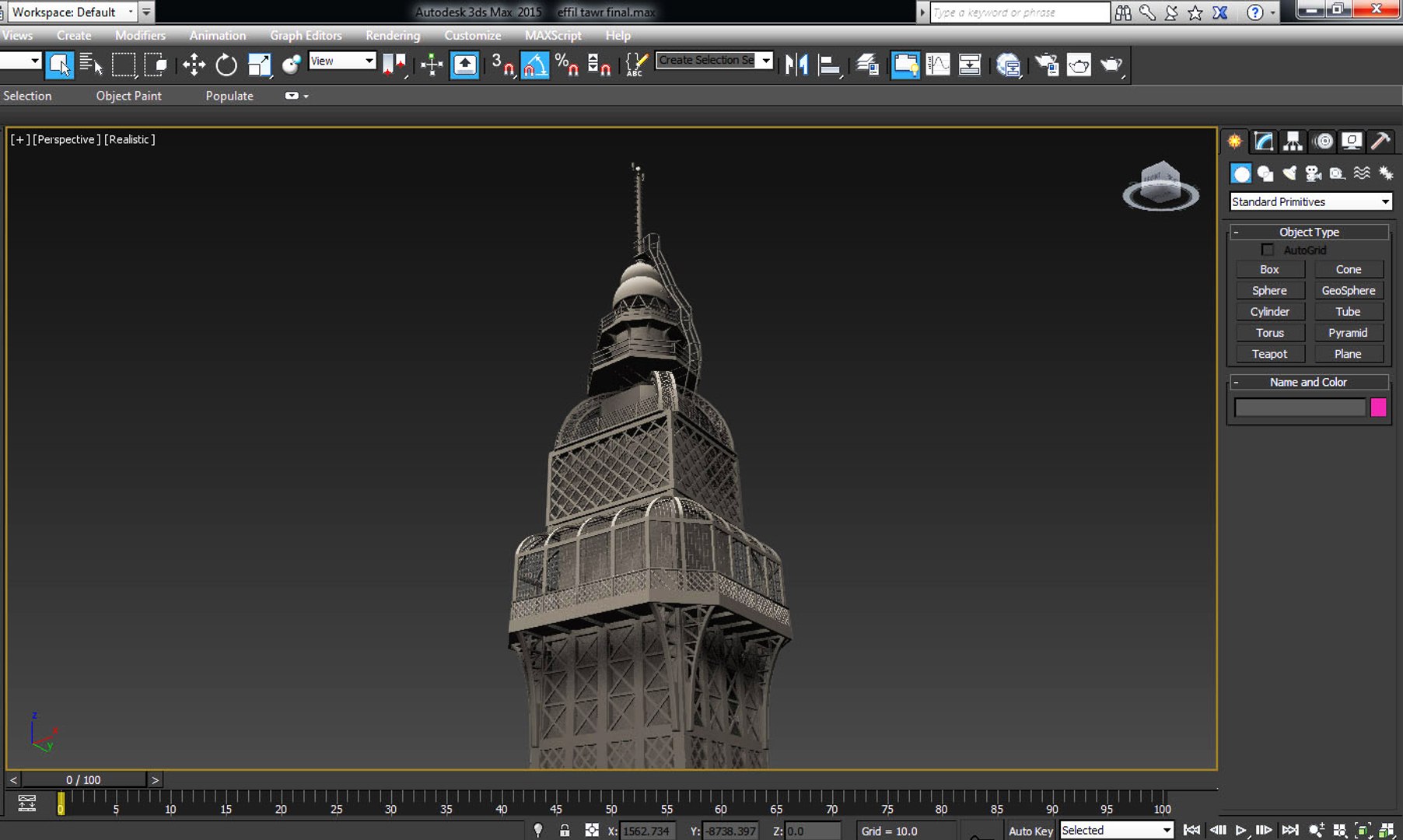The width and height of the screenshot is (1403, 840).
Task: Click the GeoSphere primitive button
Action: (1348, 290)
